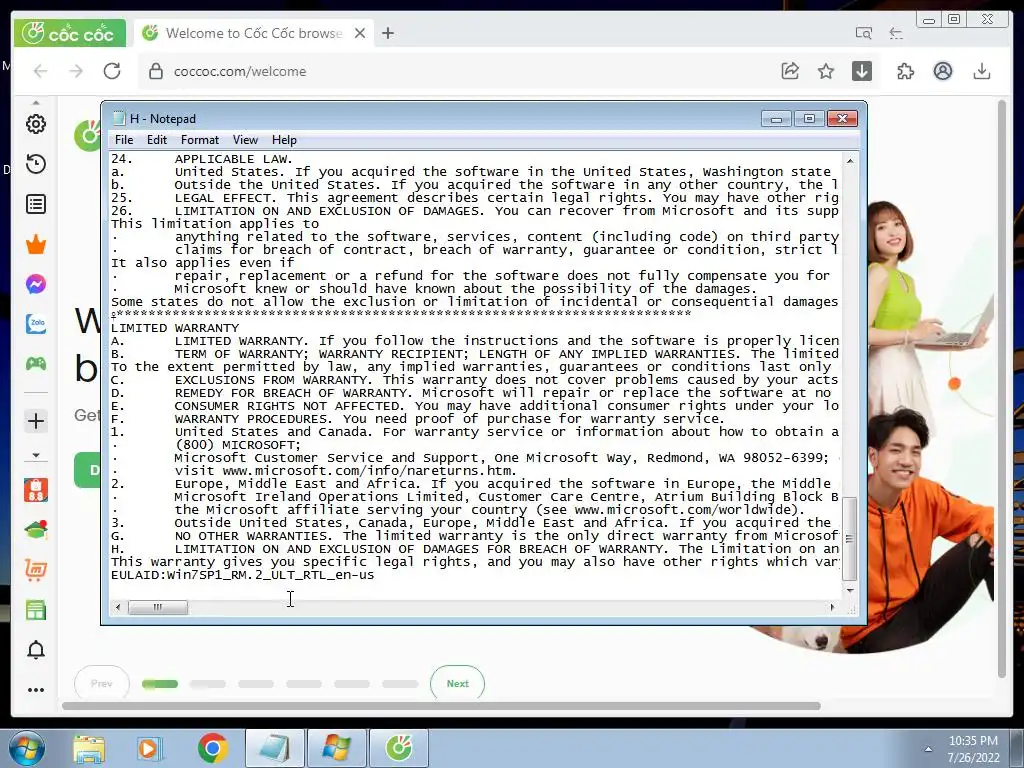Viewport: 1024px width, 768px height.
Task: Open Messenger from the sidebar
Action: [36, 285]
